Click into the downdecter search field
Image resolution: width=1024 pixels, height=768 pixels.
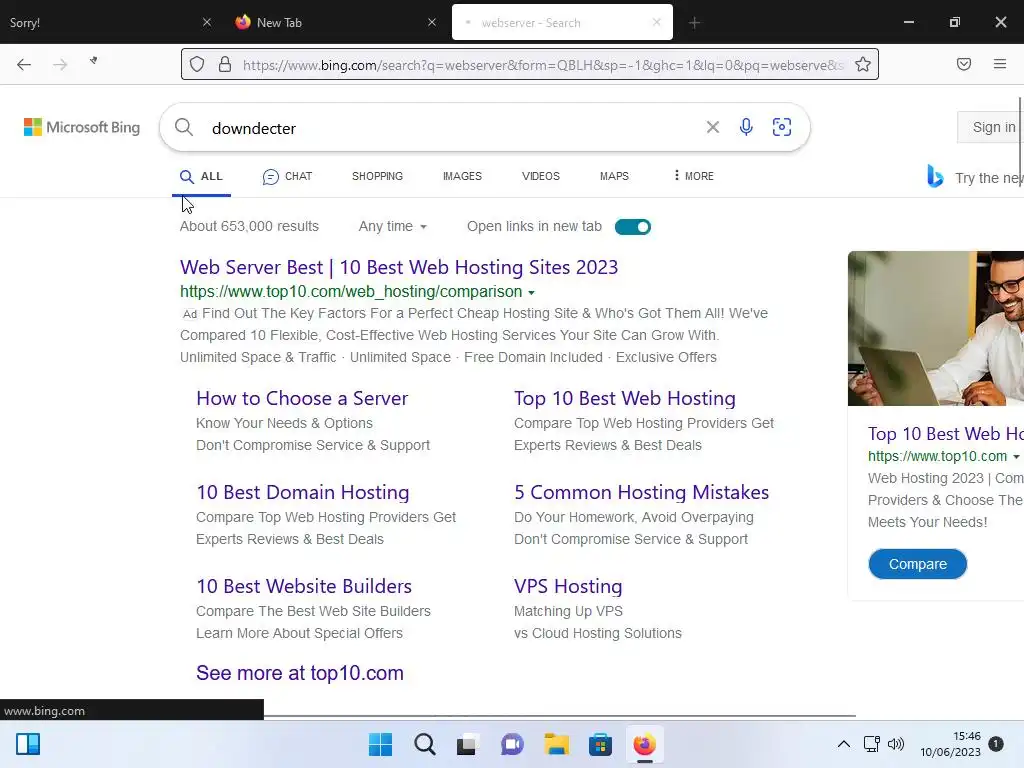coord(451,128)
